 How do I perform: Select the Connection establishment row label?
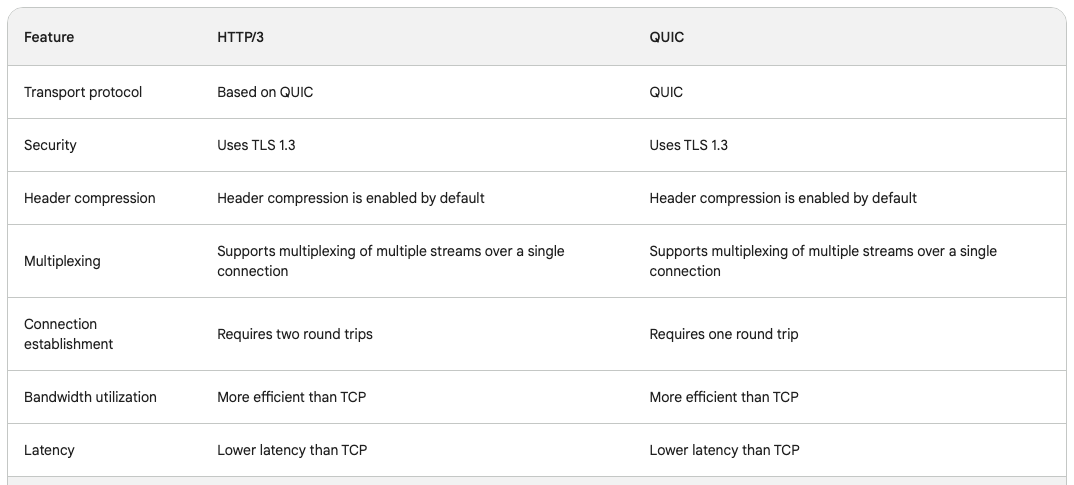(x=68, y=334)
